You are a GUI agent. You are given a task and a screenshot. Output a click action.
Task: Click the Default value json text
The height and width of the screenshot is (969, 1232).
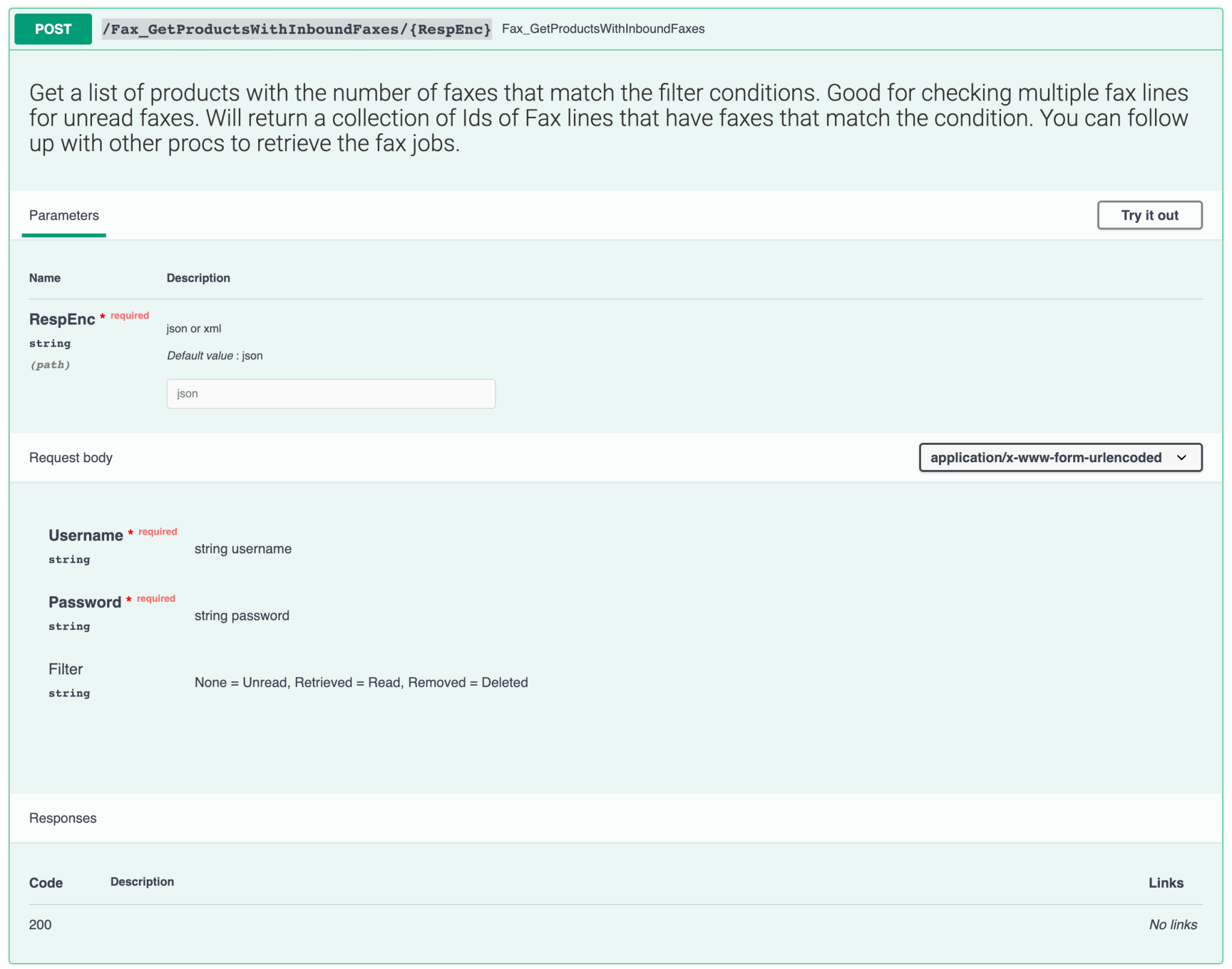tap(215, 356)
